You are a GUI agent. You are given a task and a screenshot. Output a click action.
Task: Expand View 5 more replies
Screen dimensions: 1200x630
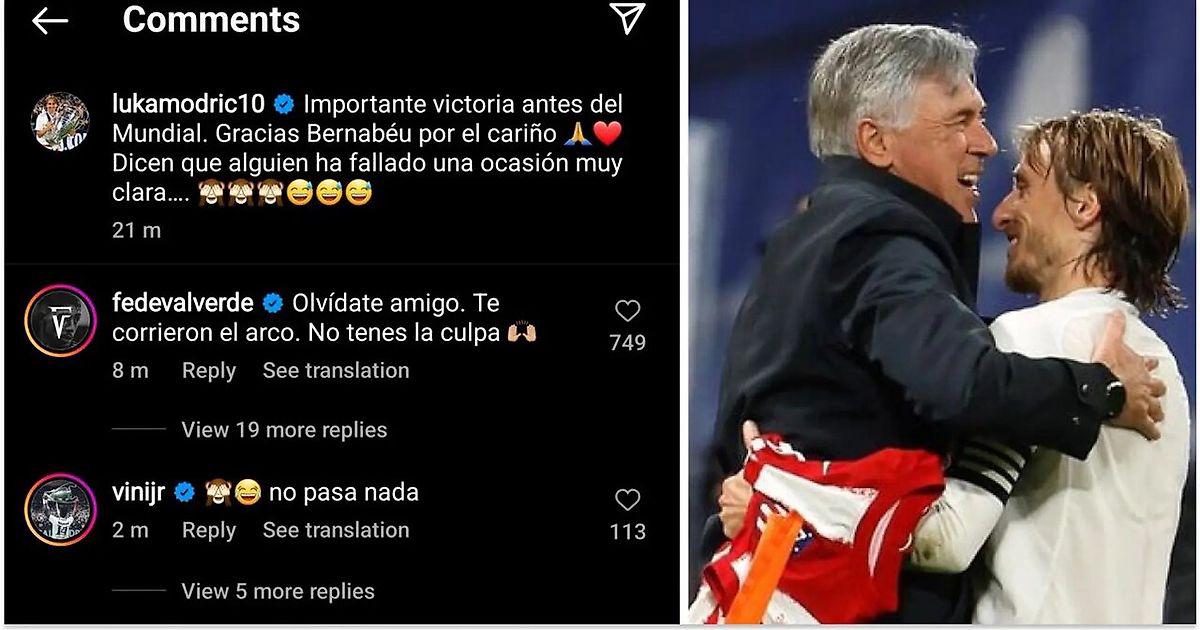tap(278, 591)
